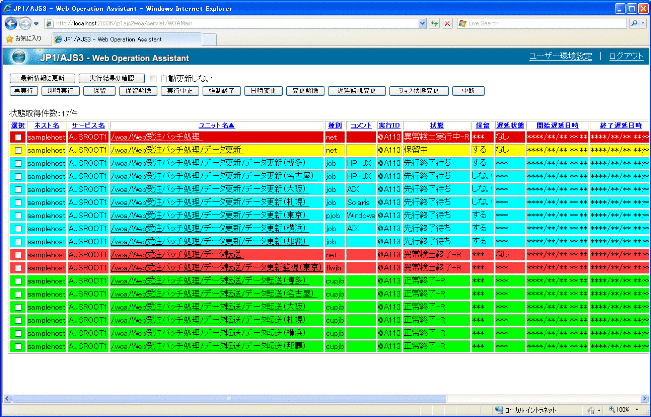Toggle the 自動更新しない auto-refresh checkbox
Viewport: 651px width, 417px height.
coord(153,77)
